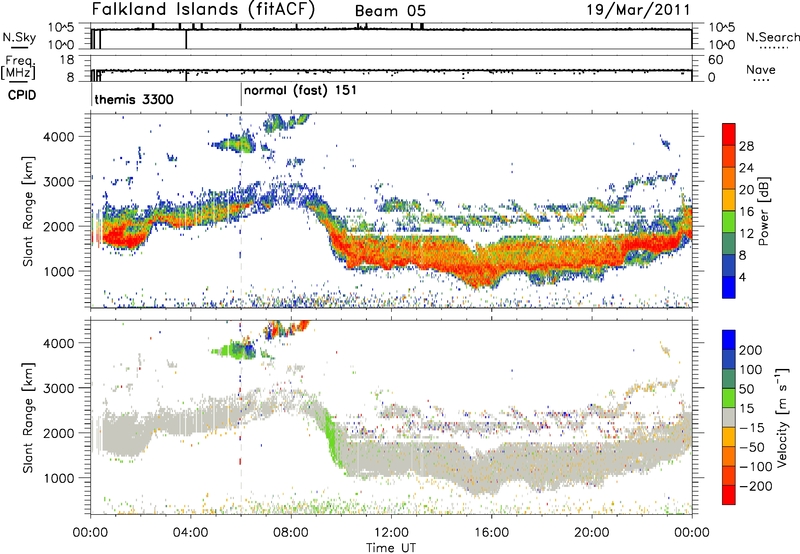Click the '12:00' time tick label
The image size is (800, 554).
point(391,533)
